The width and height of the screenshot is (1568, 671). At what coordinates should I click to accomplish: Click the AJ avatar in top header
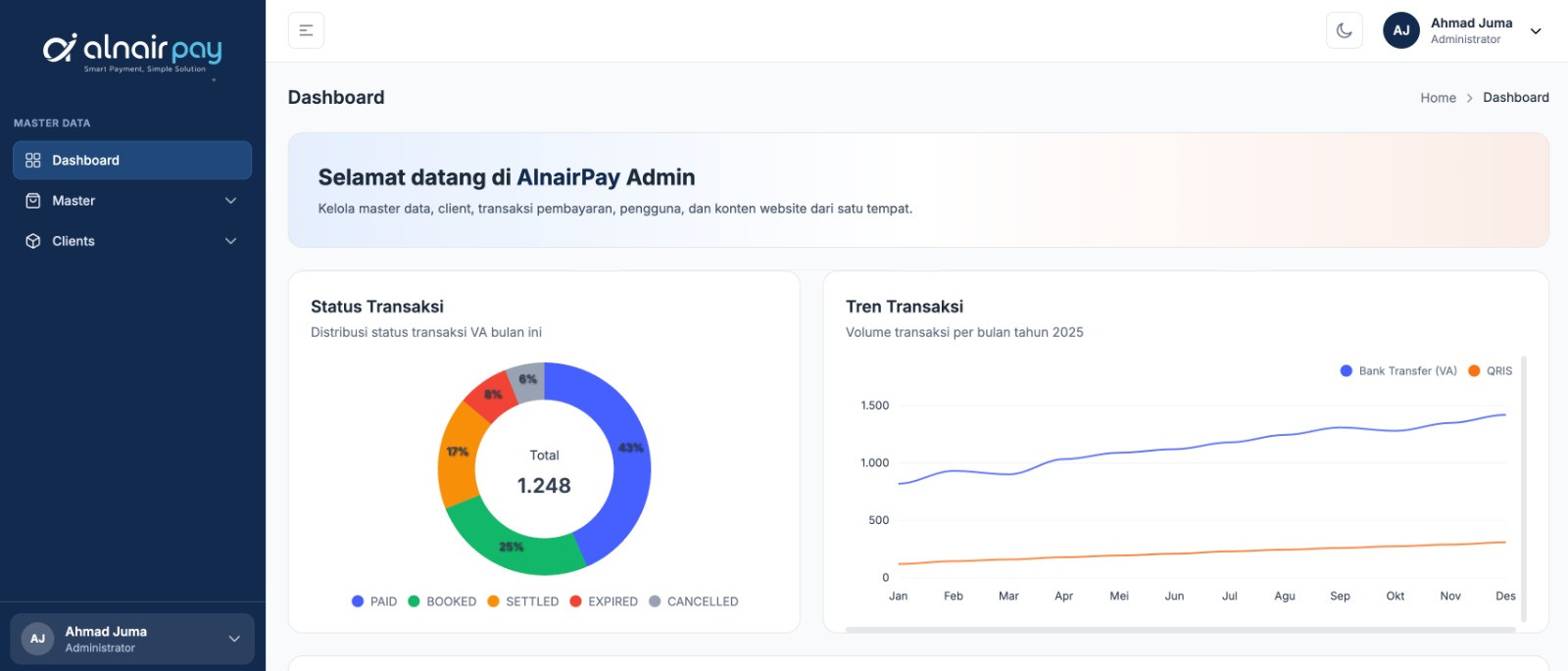tap(1401, 30)
